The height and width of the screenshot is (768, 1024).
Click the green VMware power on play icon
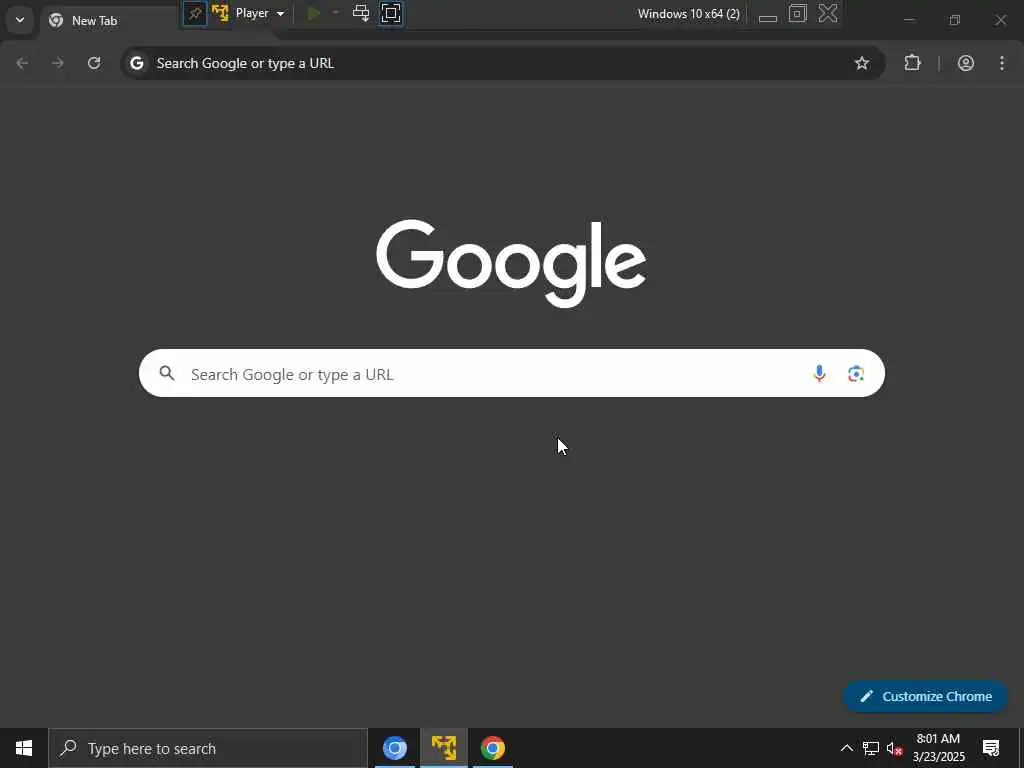pos(314,13)
